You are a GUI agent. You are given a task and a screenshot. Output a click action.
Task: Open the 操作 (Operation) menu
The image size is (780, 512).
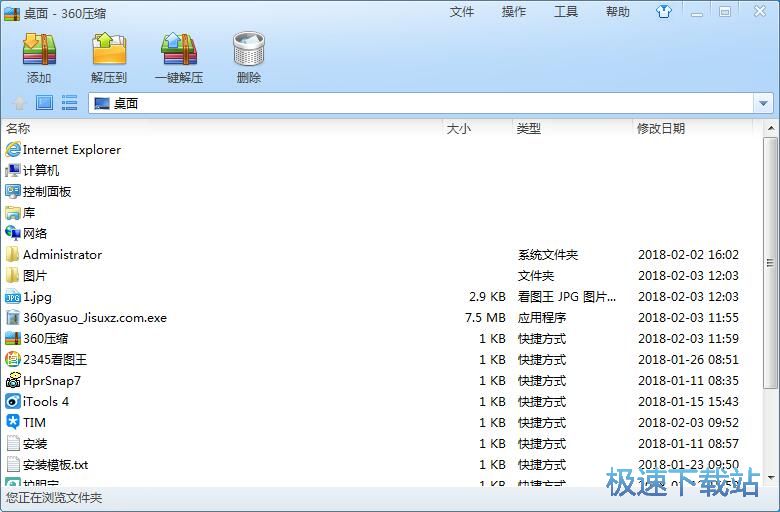pos(514,12)
